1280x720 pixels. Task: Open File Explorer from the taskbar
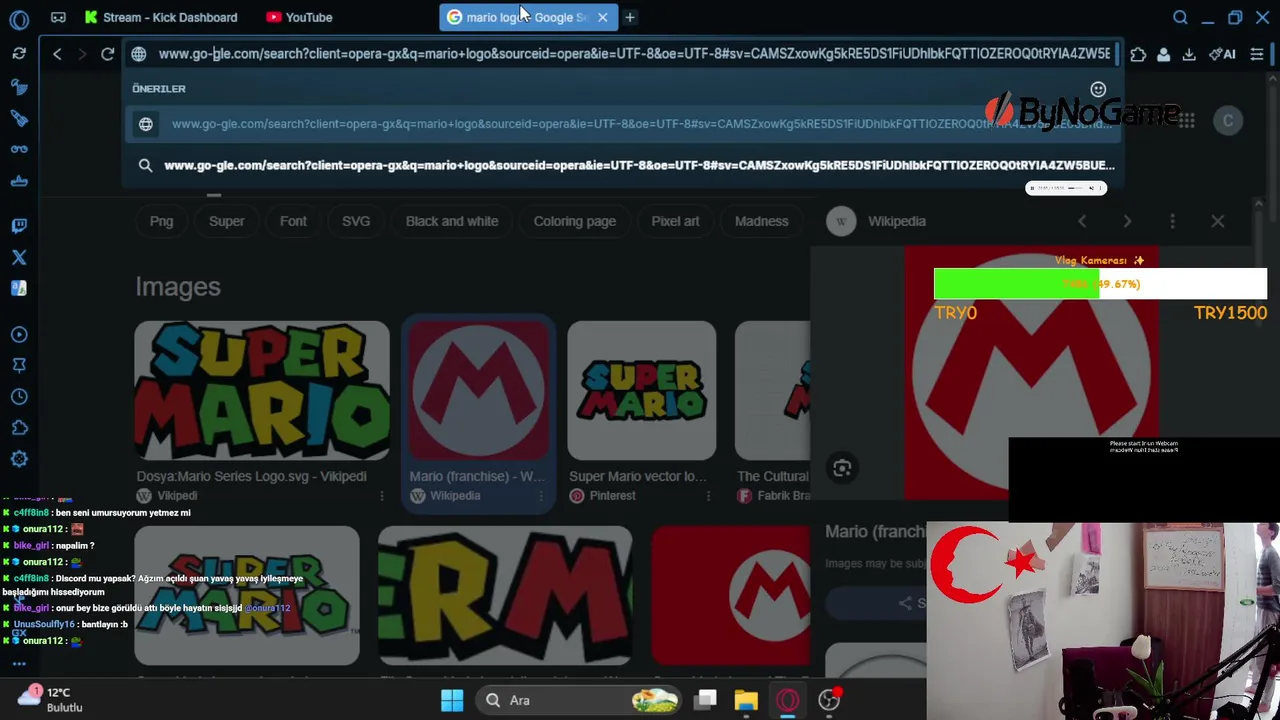(x=746, y=700)
